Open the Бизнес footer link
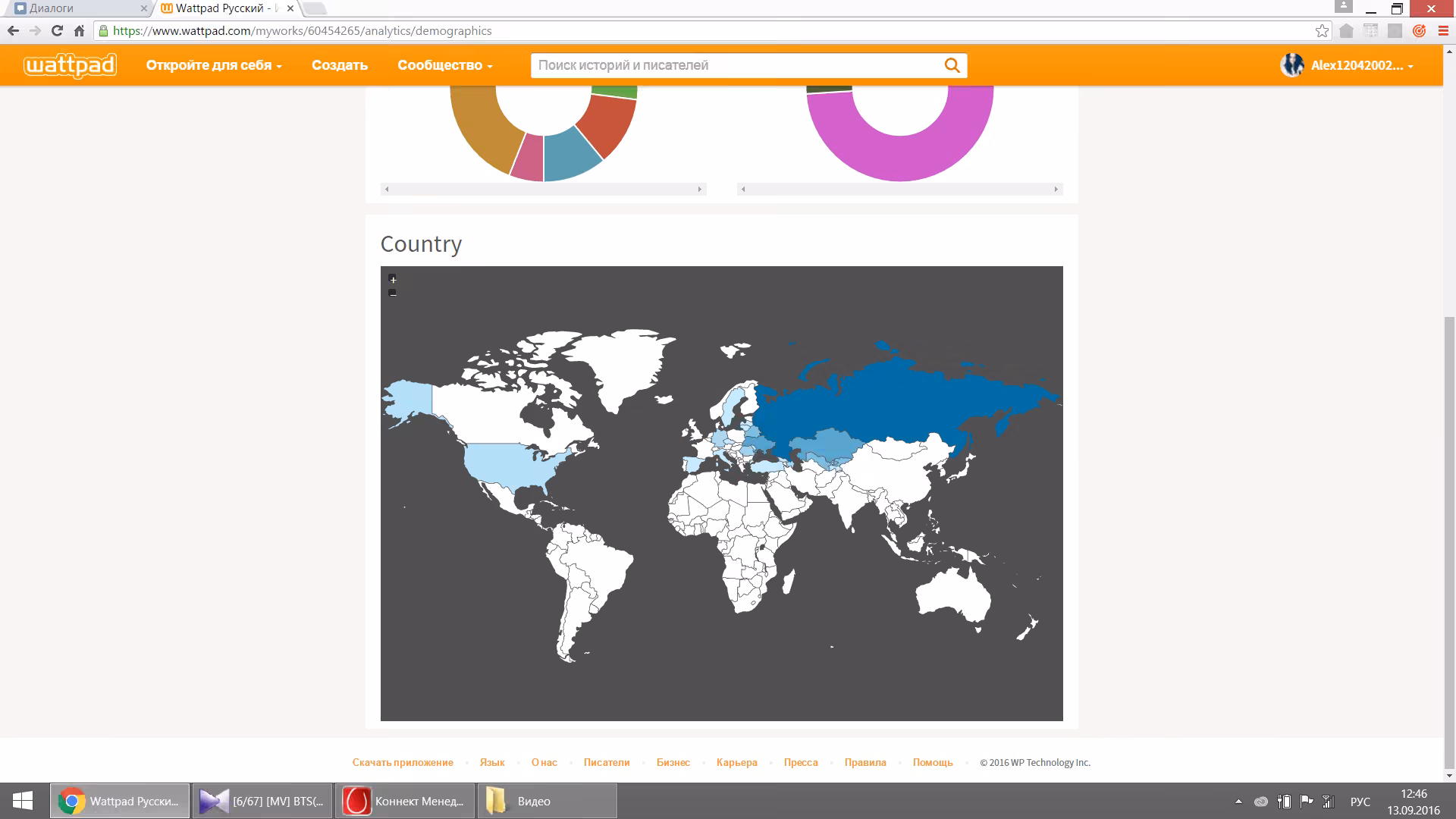Viewport: 1456px width, 819px height. [673, 763]
